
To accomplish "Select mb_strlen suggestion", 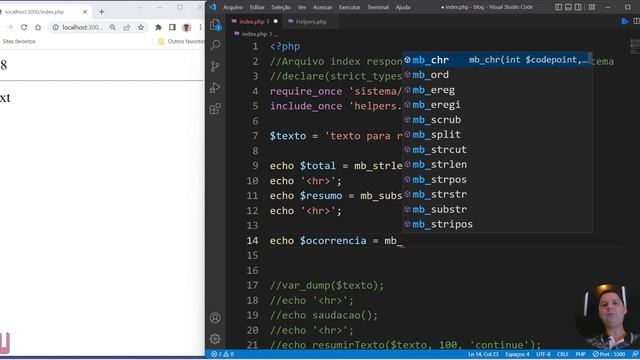I will pos(498,164).
